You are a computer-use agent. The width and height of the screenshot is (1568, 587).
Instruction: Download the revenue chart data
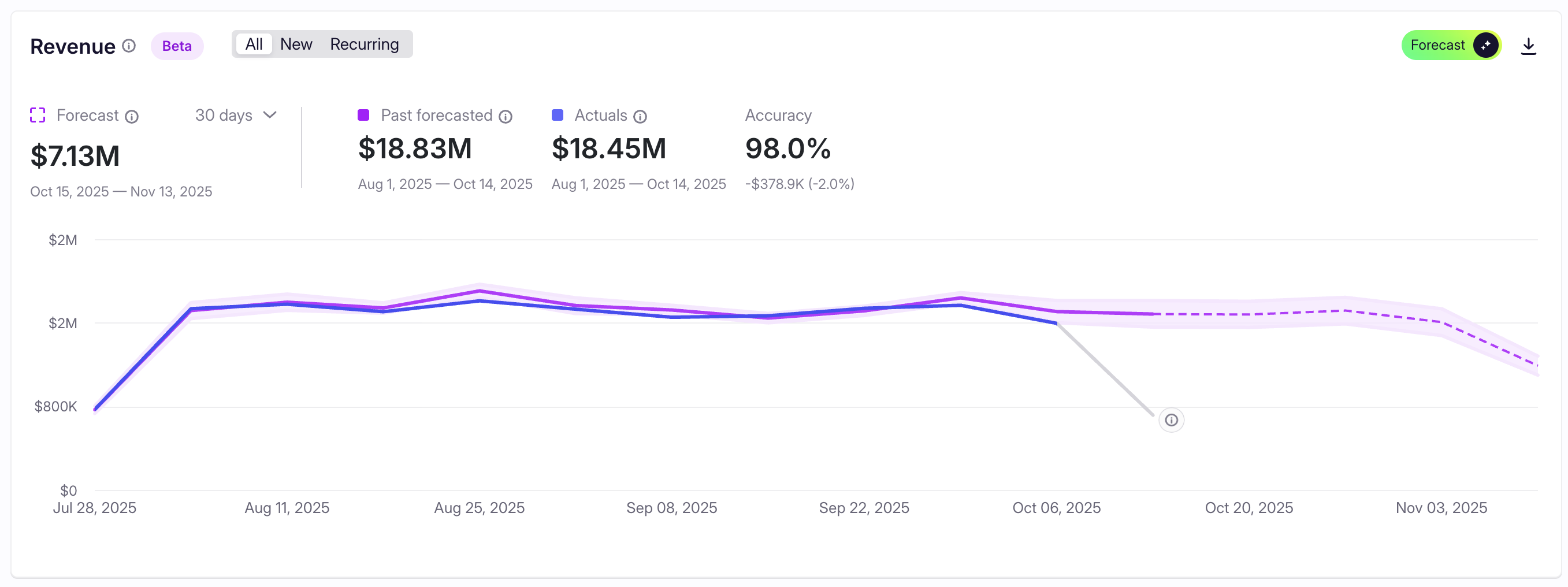point(1528,46)
